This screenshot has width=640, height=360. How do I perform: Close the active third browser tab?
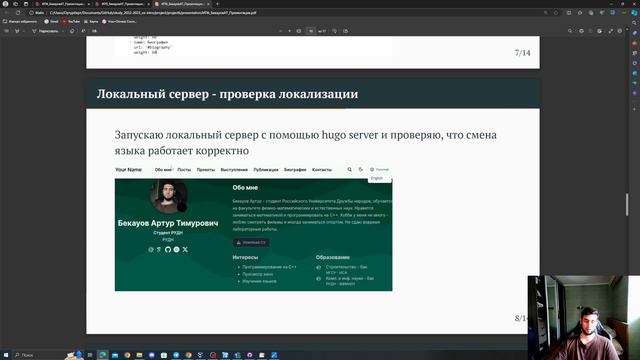208,4
